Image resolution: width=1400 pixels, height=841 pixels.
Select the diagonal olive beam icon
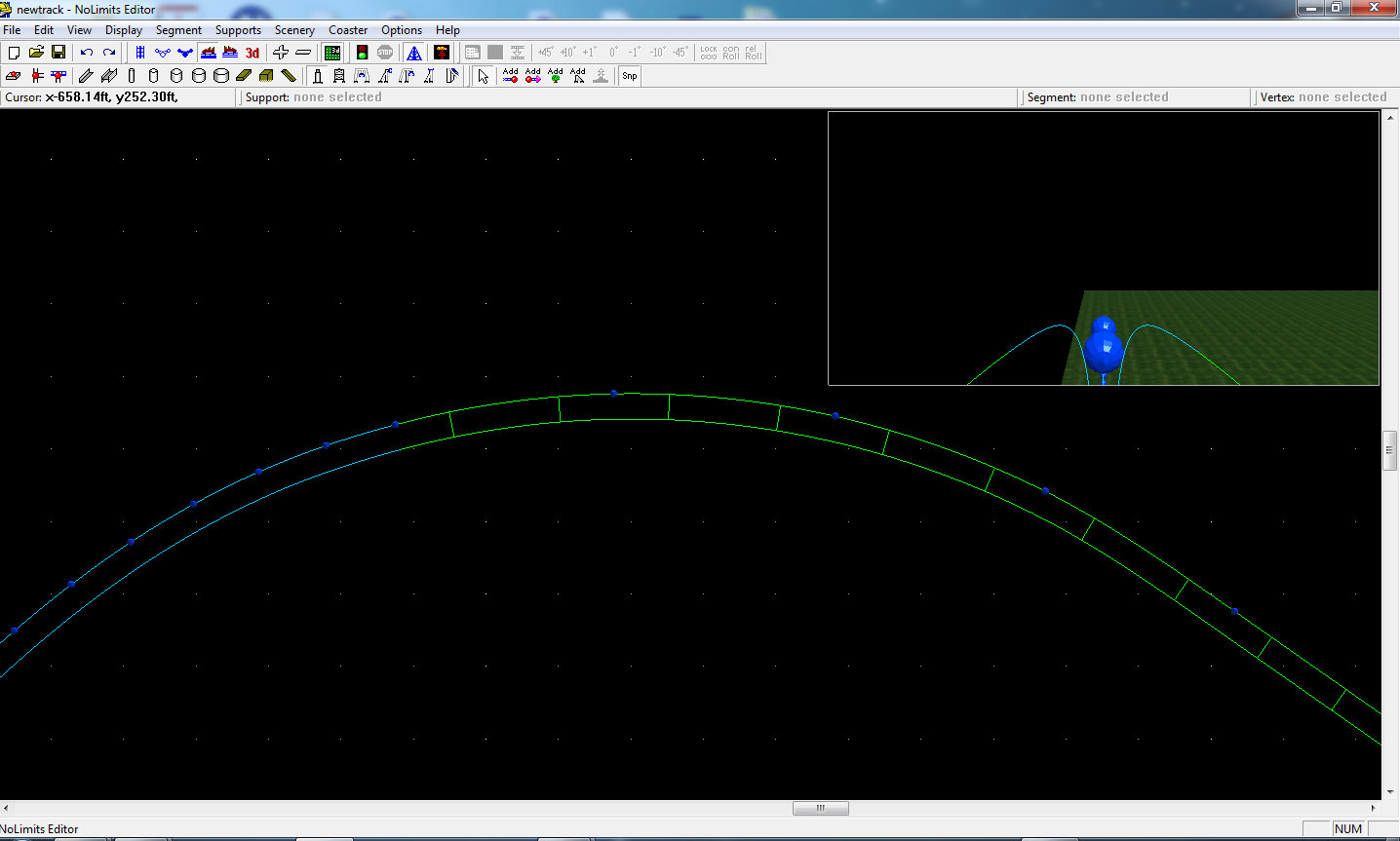[289, 76]
